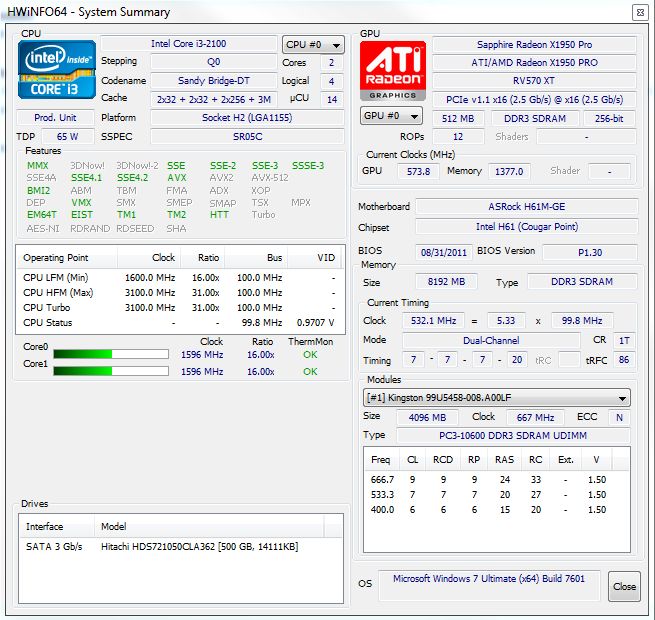Click the GPU memory clock value 1377.0
The height and width of the screenshot is (620, 655).
click(x=509, y=171)
